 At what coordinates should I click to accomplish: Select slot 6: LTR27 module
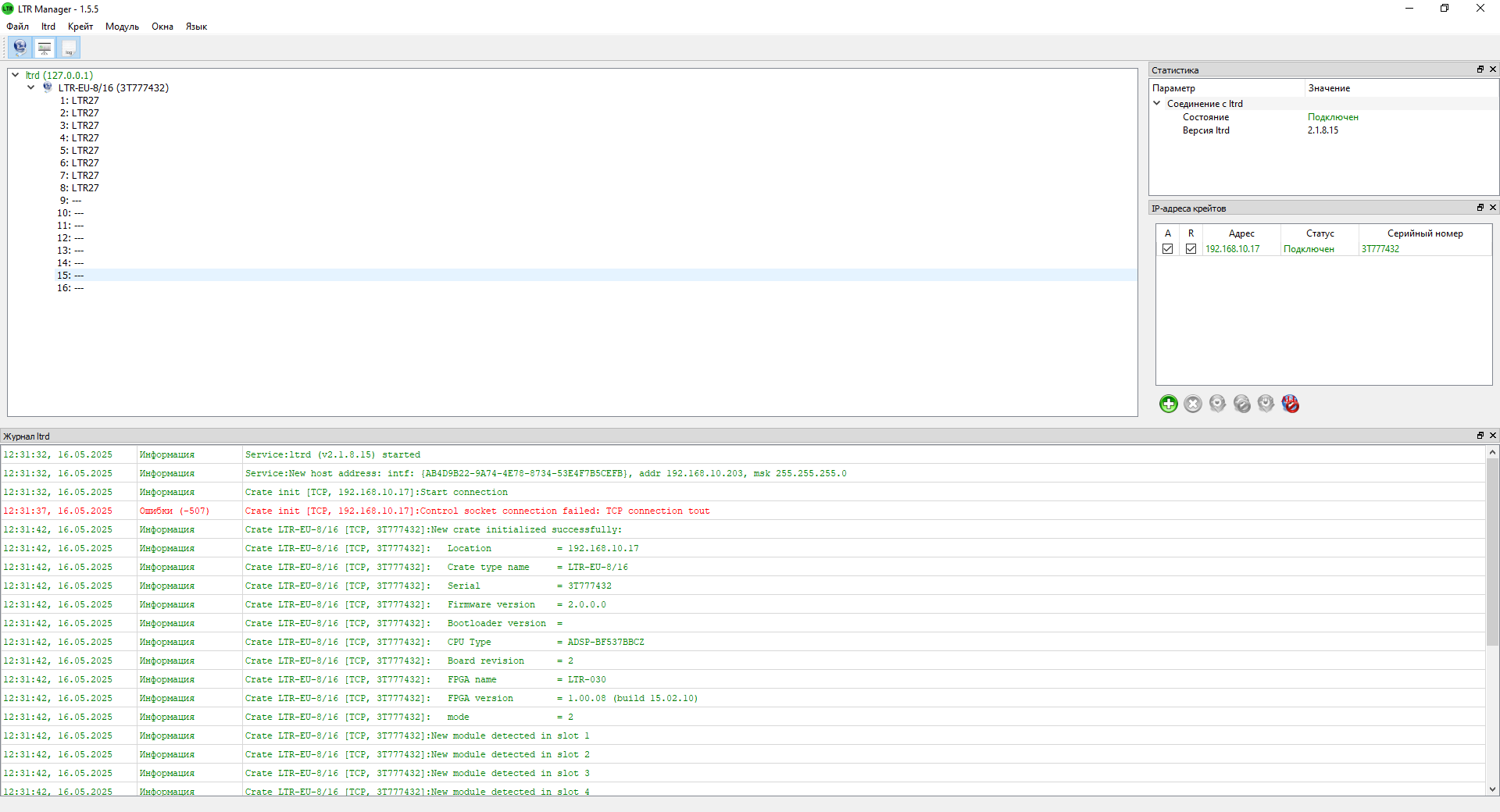[80, 162]
